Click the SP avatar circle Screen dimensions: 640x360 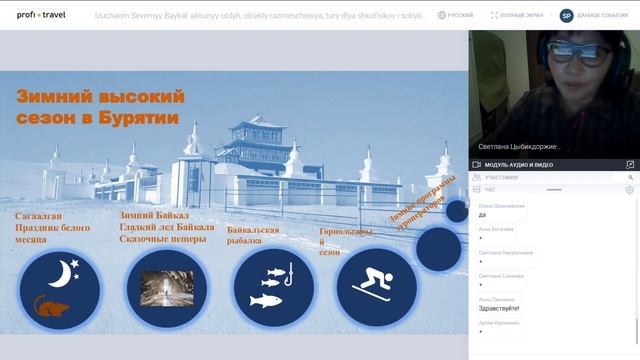(566, 16)
